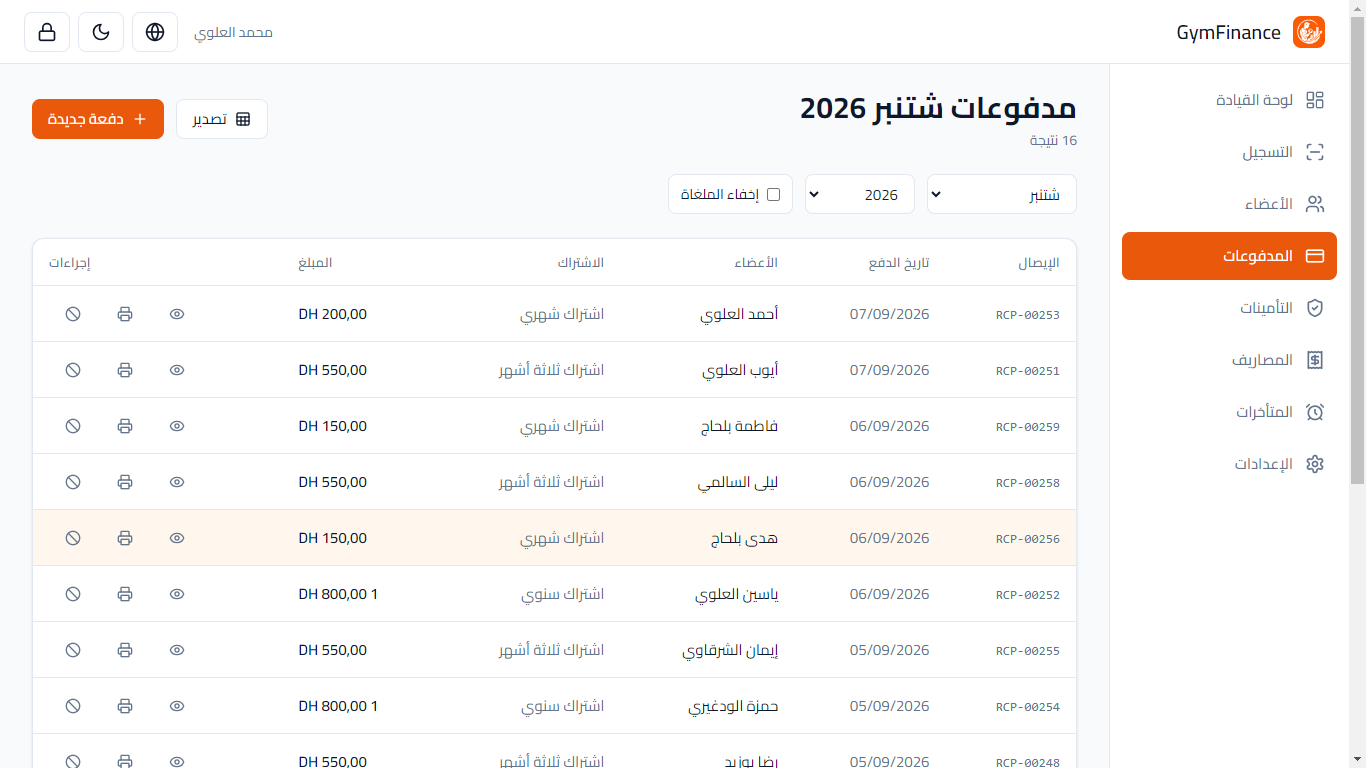Open the الإعدادات settings page
Image resolution: width=1366 pixels, height=768 pixels.
tap(1229, 464)
